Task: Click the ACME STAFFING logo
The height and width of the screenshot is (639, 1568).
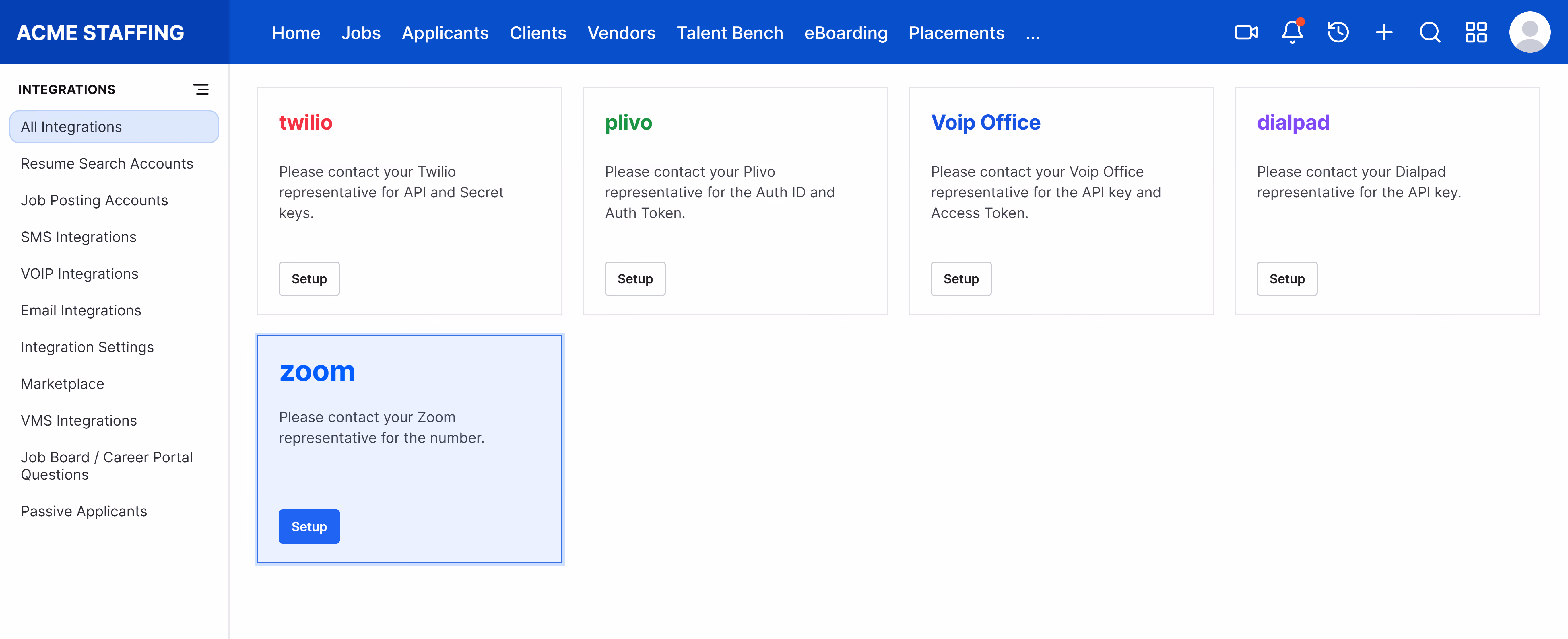Action: click(x=100, y=33)
